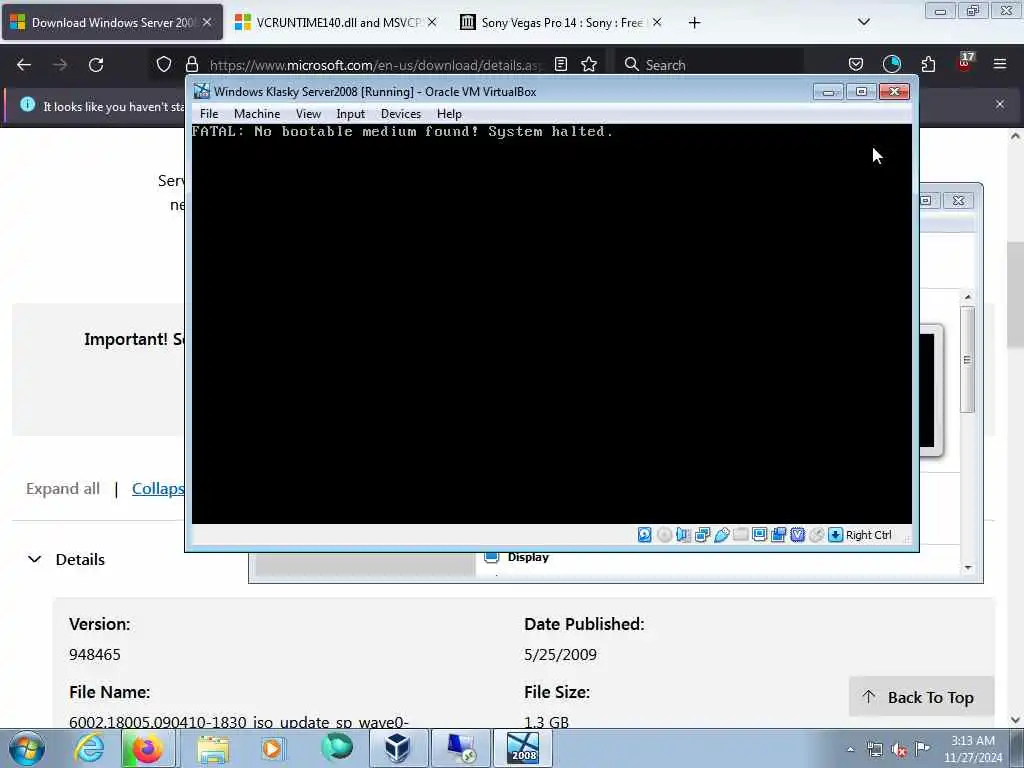The height and width of the screenshot is (768, 1024).
Task: Close the VCRUNTIME140.dll tab
Action: [x=432, y=22]
